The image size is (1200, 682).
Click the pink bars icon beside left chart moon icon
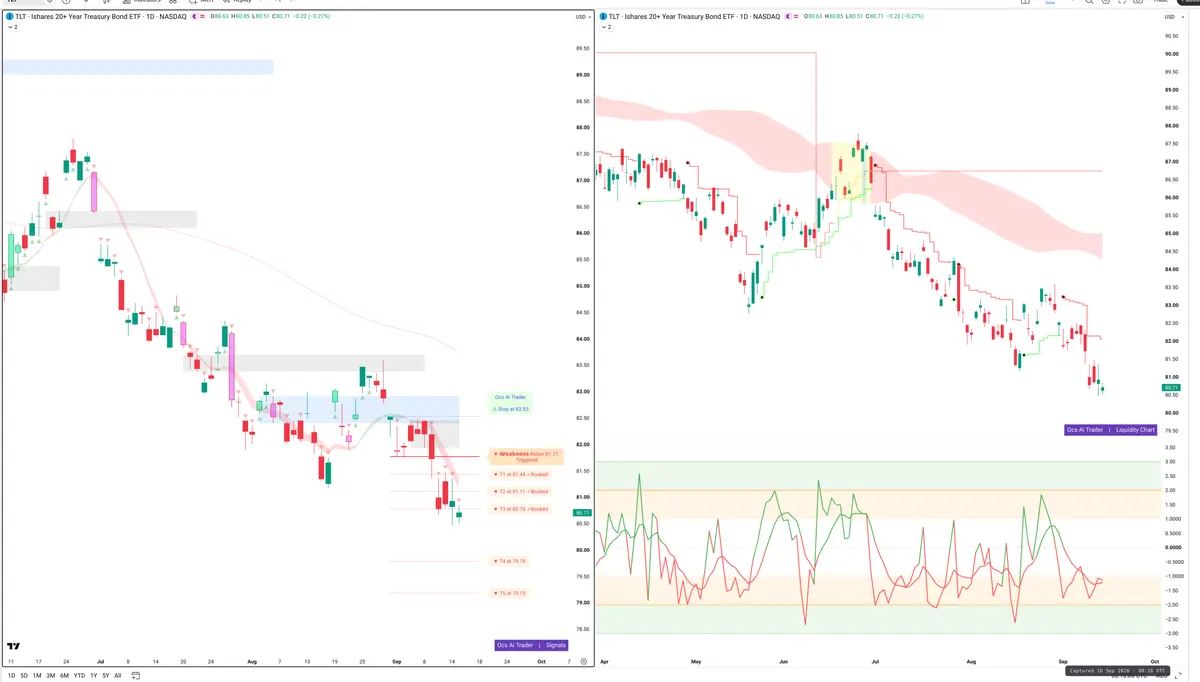point(203,17)
